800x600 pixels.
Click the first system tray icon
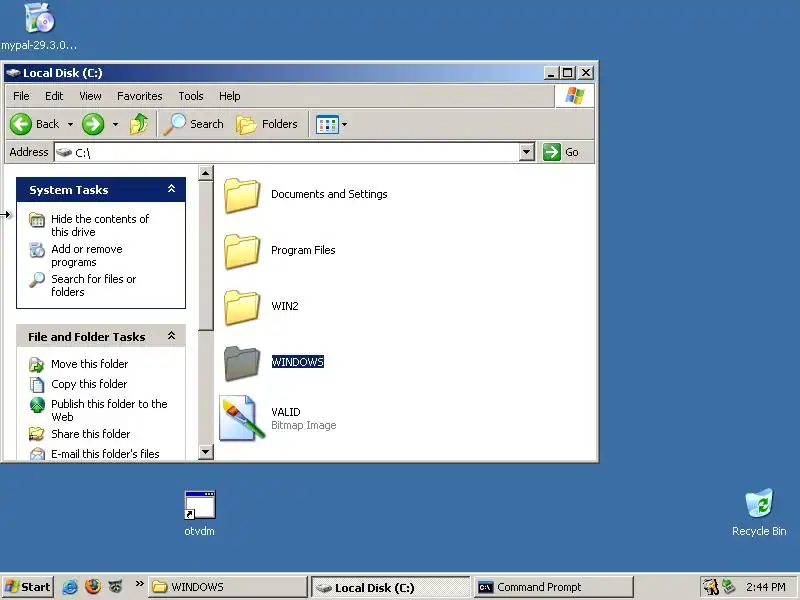click(x=711, y=587)
